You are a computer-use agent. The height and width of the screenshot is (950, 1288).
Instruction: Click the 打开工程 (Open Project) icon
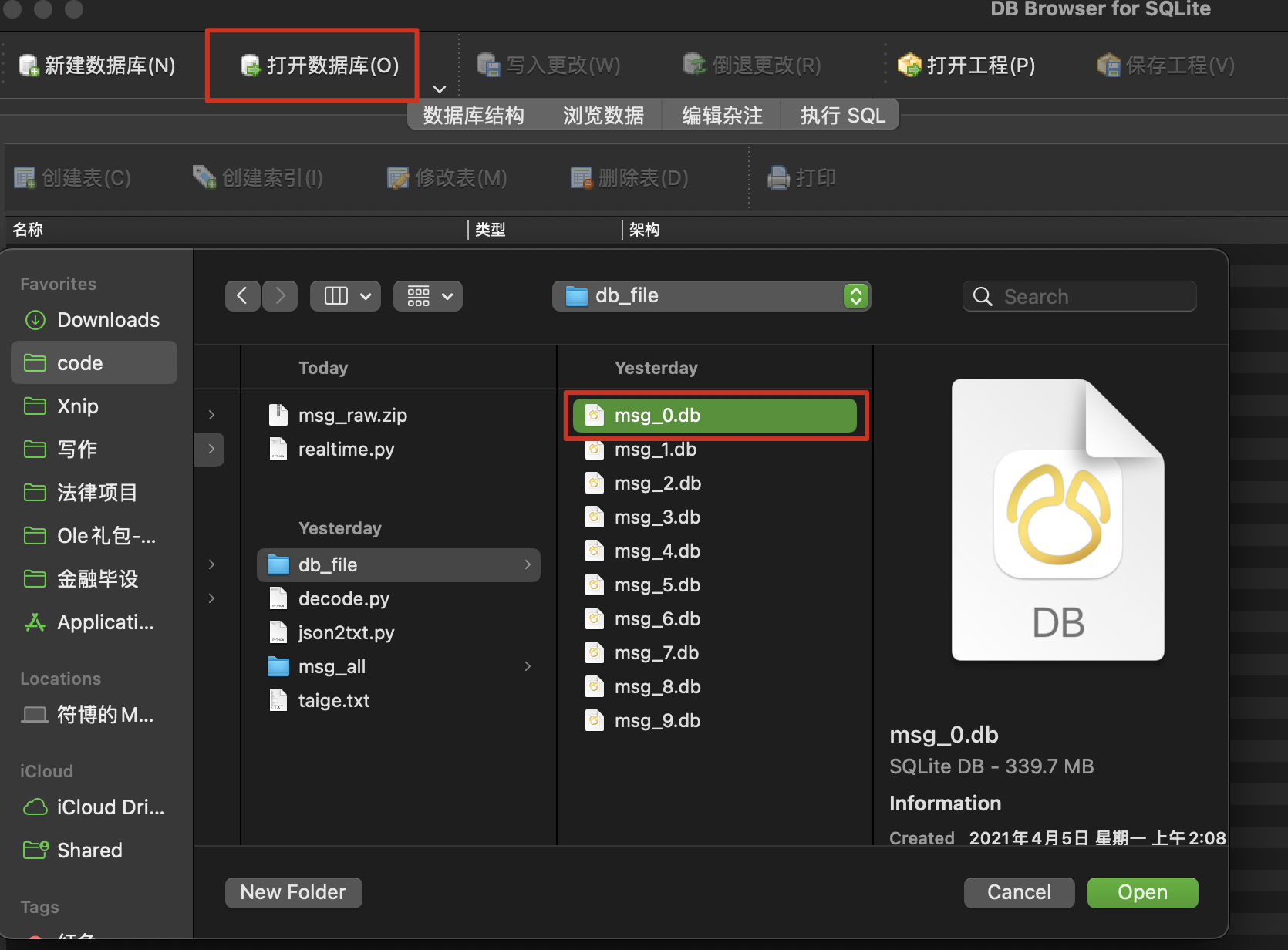(x=910, y=66)
